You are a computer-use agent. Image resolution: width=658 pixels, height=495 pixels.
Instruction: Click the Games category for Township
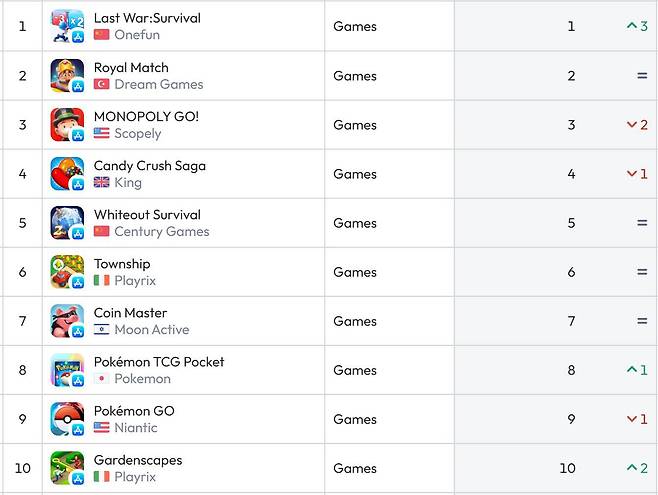[355, 272]
